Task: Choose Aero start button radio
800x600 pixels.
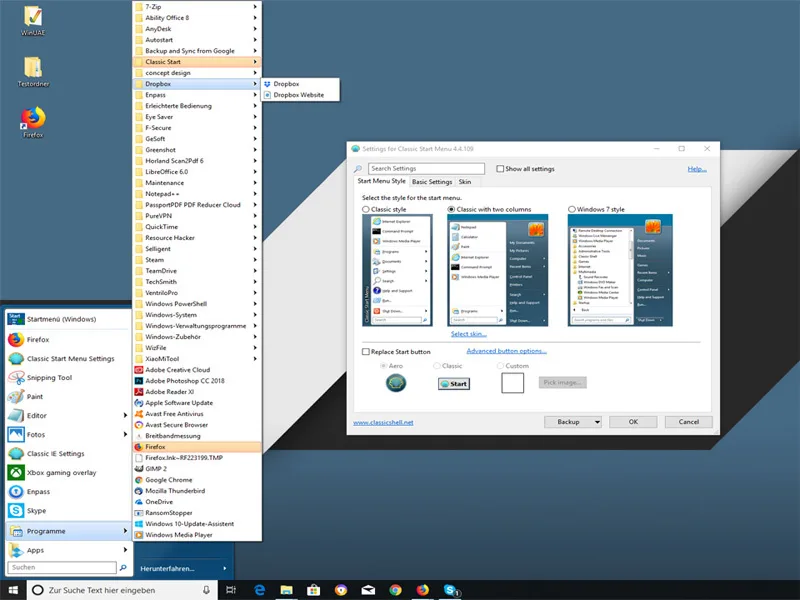Action: (x=383, y=366)
